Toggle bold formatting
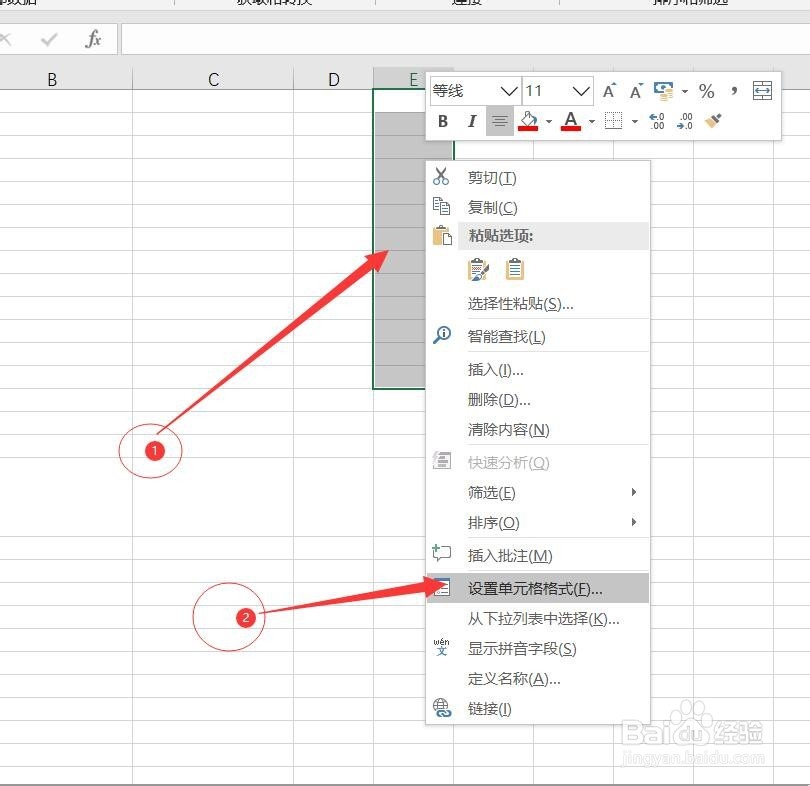Viewport: 810px width, 786px height. (x=442, y=120)
